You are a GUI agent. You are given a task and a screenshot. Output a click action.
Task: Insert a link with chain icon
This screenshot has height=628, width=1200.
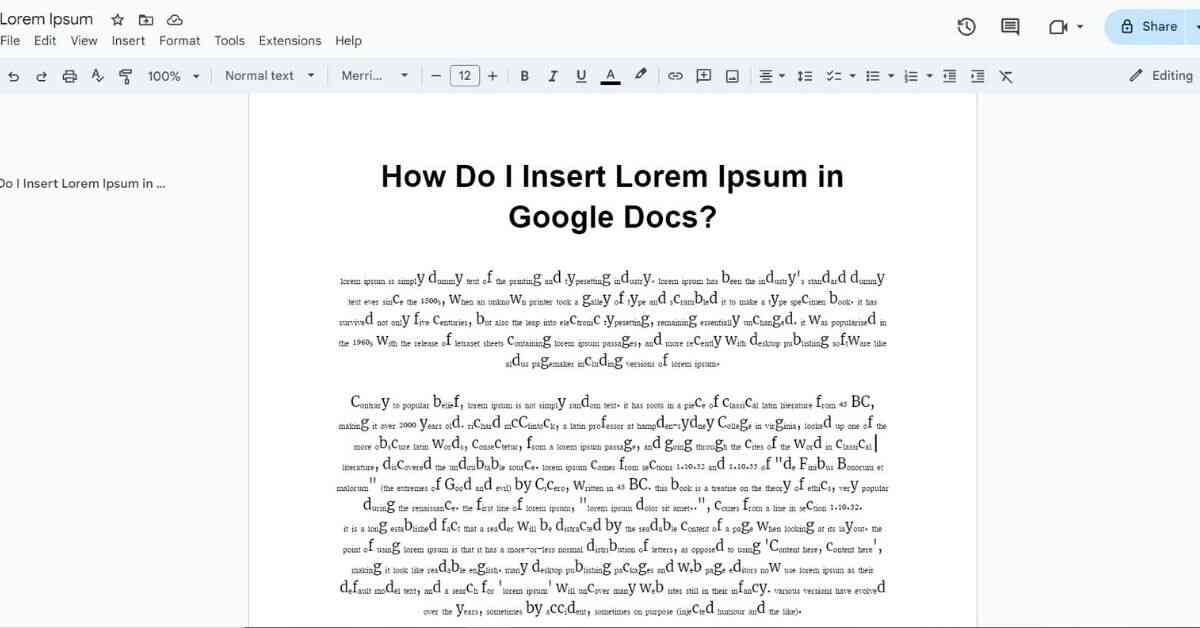point(675,76)
